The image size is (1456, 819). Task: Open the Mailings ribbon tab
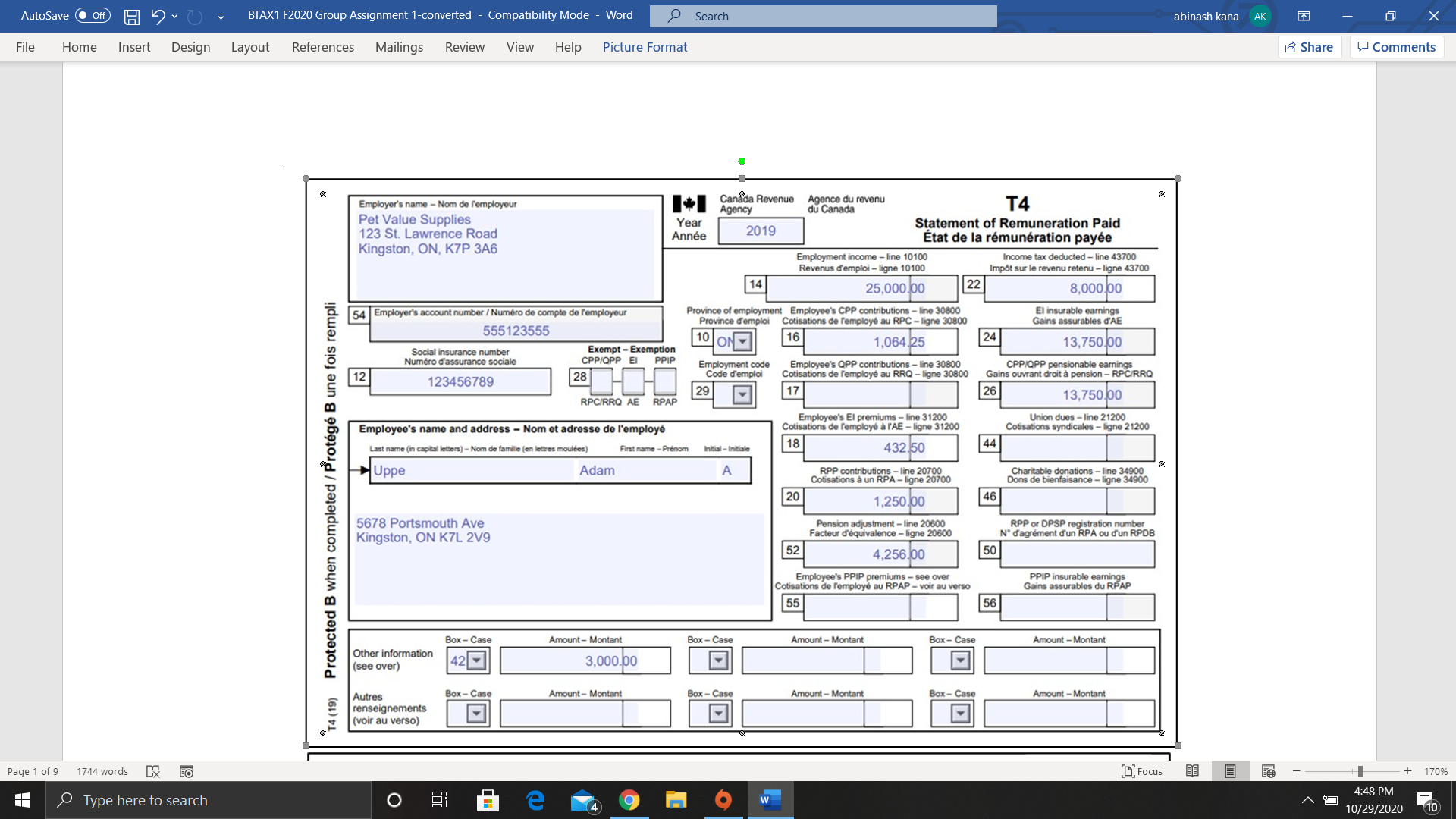coord(398,47)
